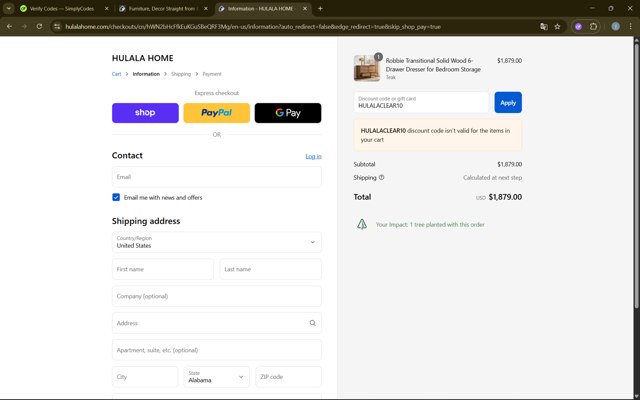The width and height of the screenshot is (640, 400).
Task: Open the Extensions puzzle icon
Action: [x=593, y=27]
